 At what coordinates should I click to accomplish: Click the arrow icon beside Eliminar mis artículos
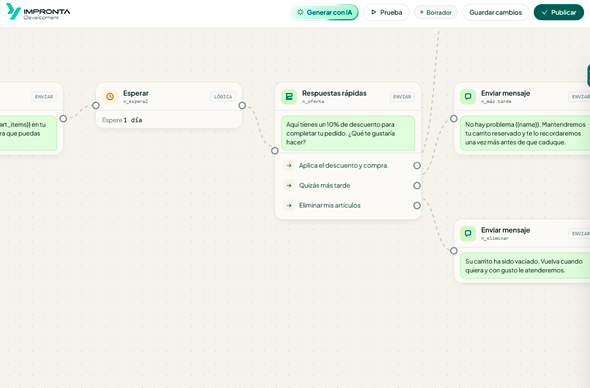coord(289,205)
